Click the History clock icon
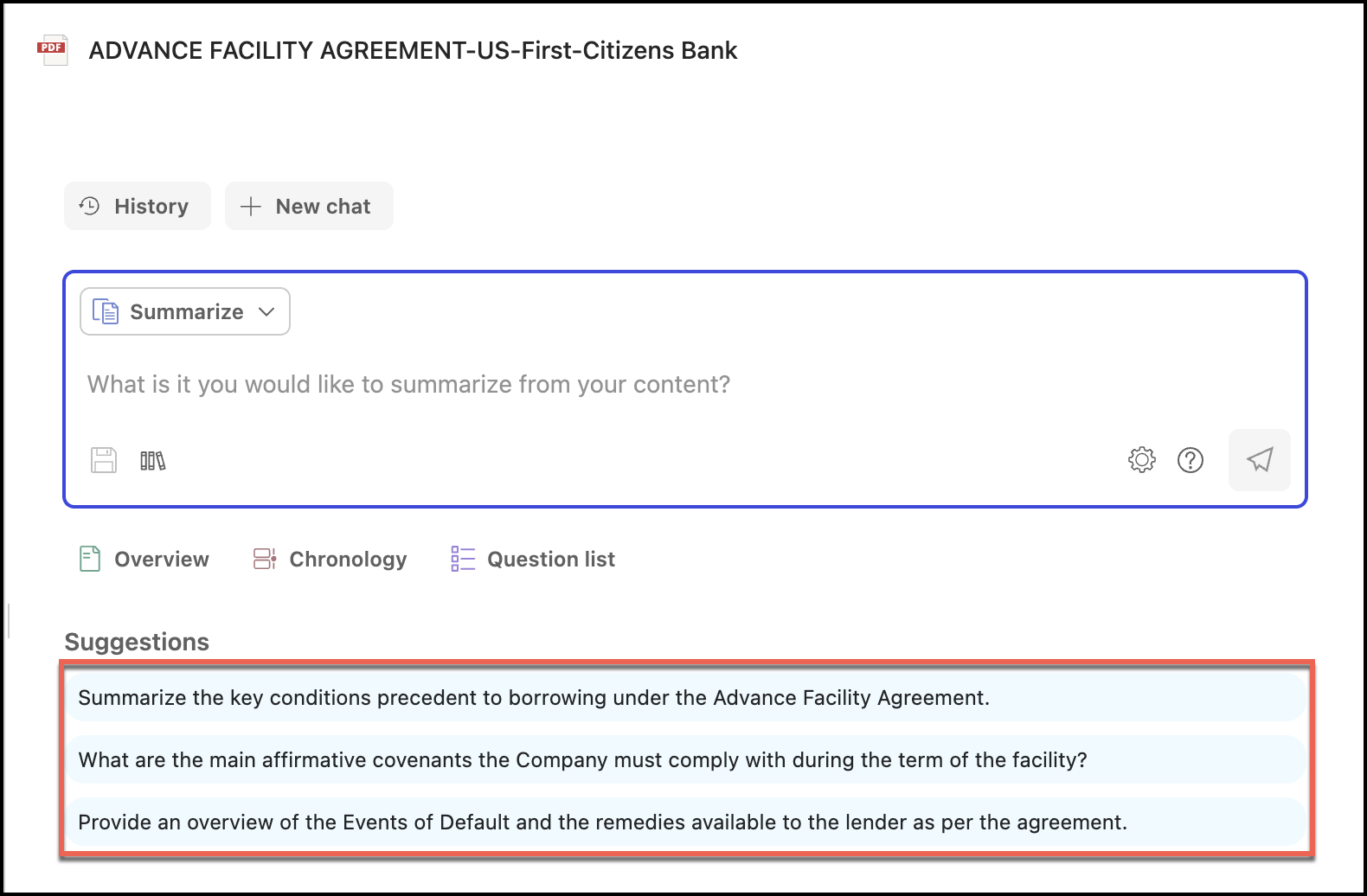 89,206
